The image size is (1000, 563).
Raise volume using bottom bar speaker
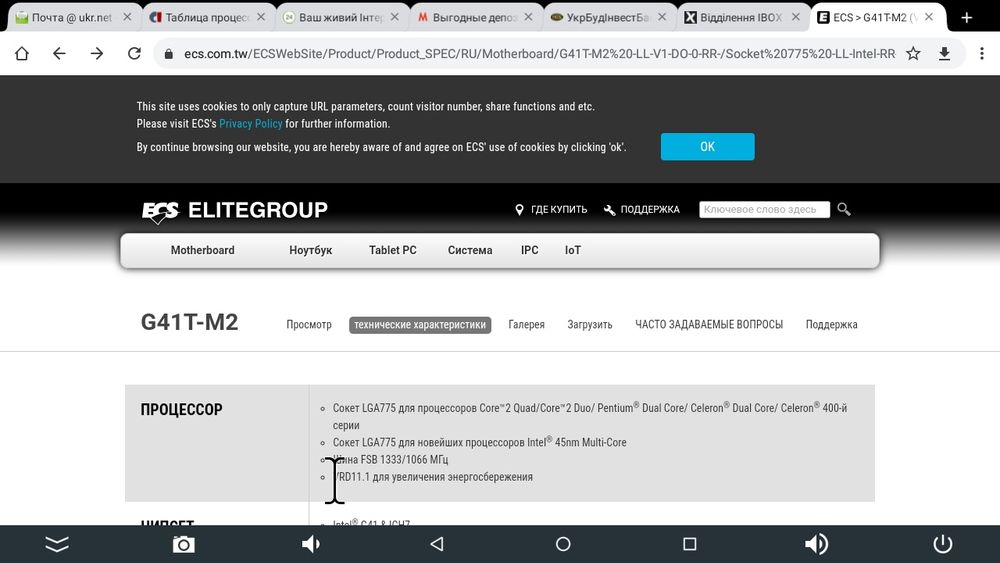pyautogui.click(x=816, y=544)
